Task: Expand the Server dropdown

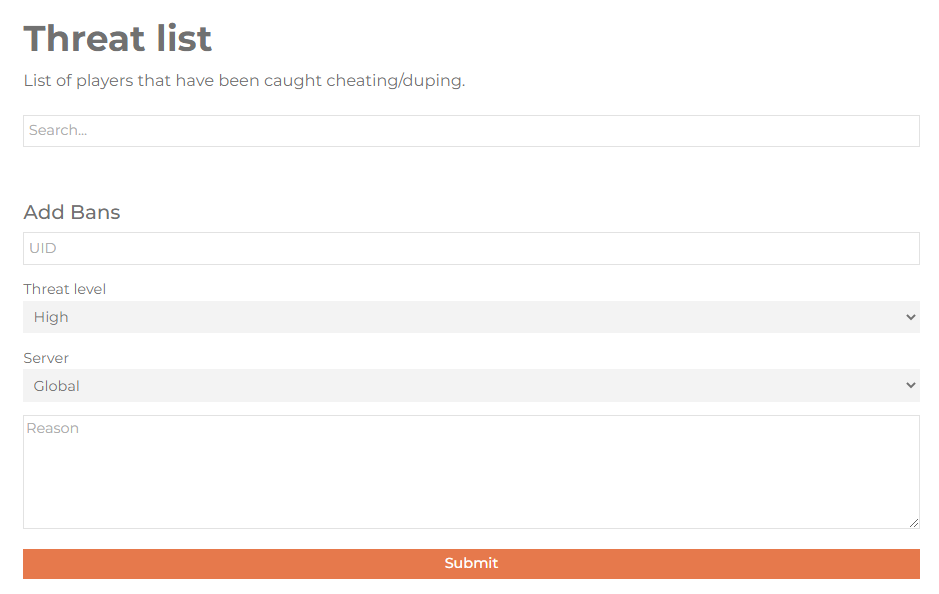Action: click(x=470, y=386)
